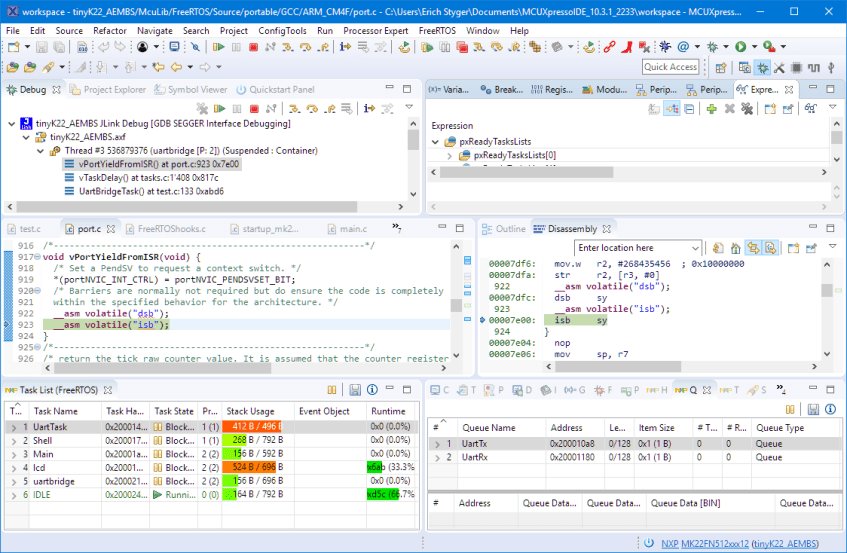Image resolution: width=847 pixels, height=553 pixels.
Task: Open the Debug perspective button
Action: coord(762,68)
